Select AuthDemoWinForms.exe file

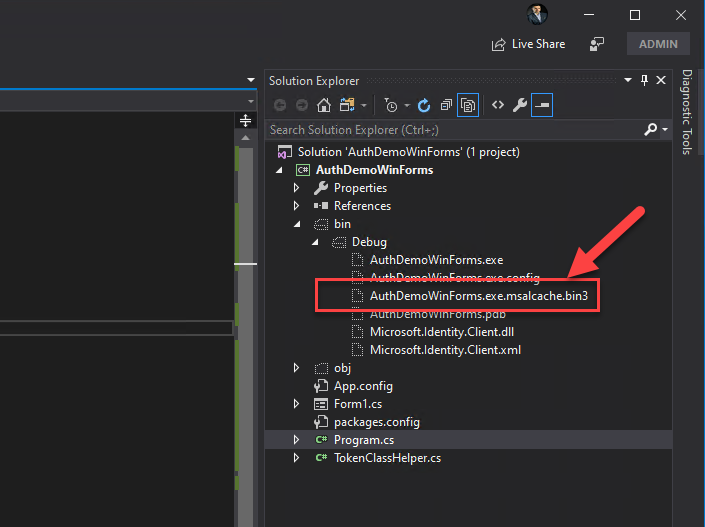coord(436,260)
